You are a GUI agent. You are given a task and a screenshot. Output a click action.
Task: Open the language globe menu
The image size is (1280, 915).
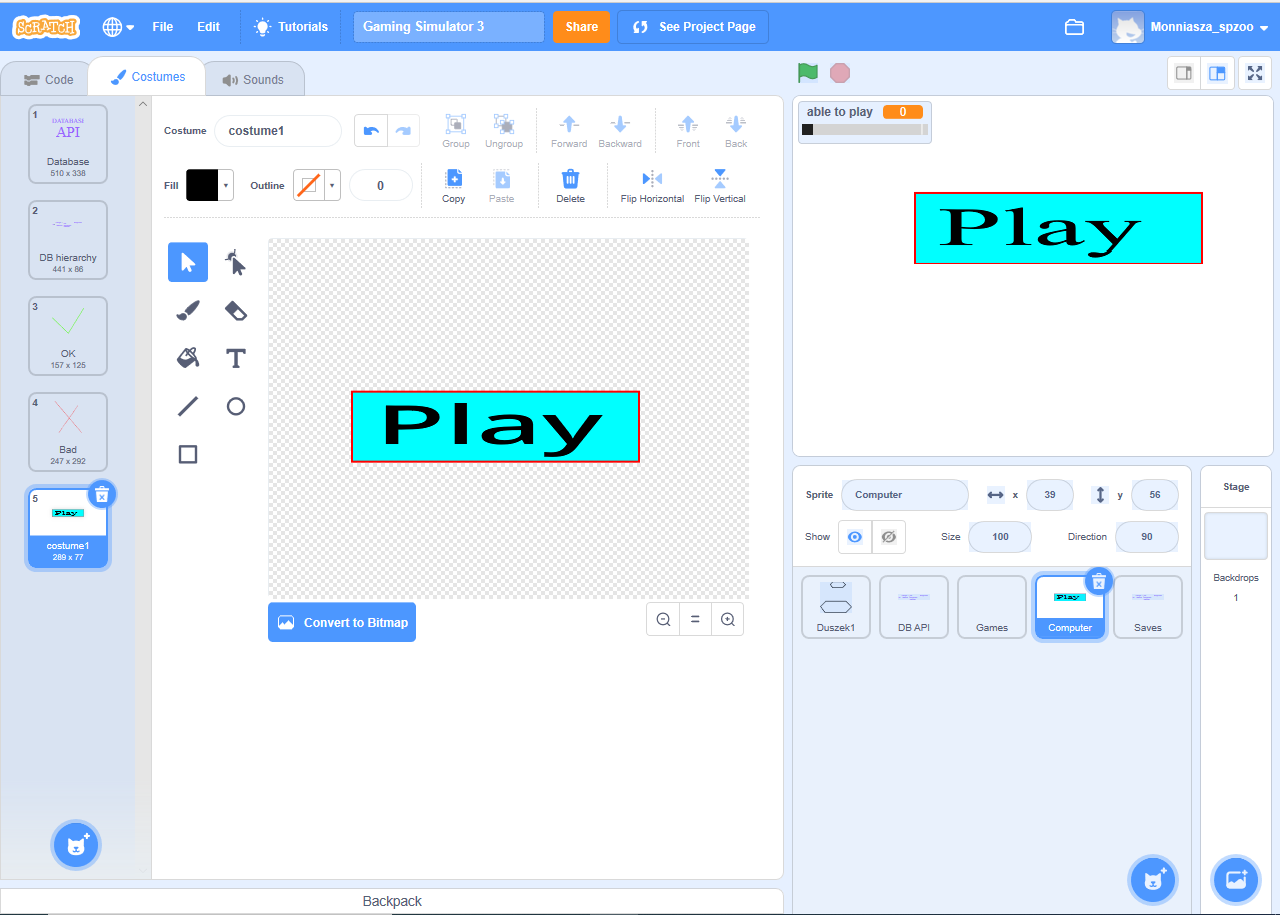(118, 27)
